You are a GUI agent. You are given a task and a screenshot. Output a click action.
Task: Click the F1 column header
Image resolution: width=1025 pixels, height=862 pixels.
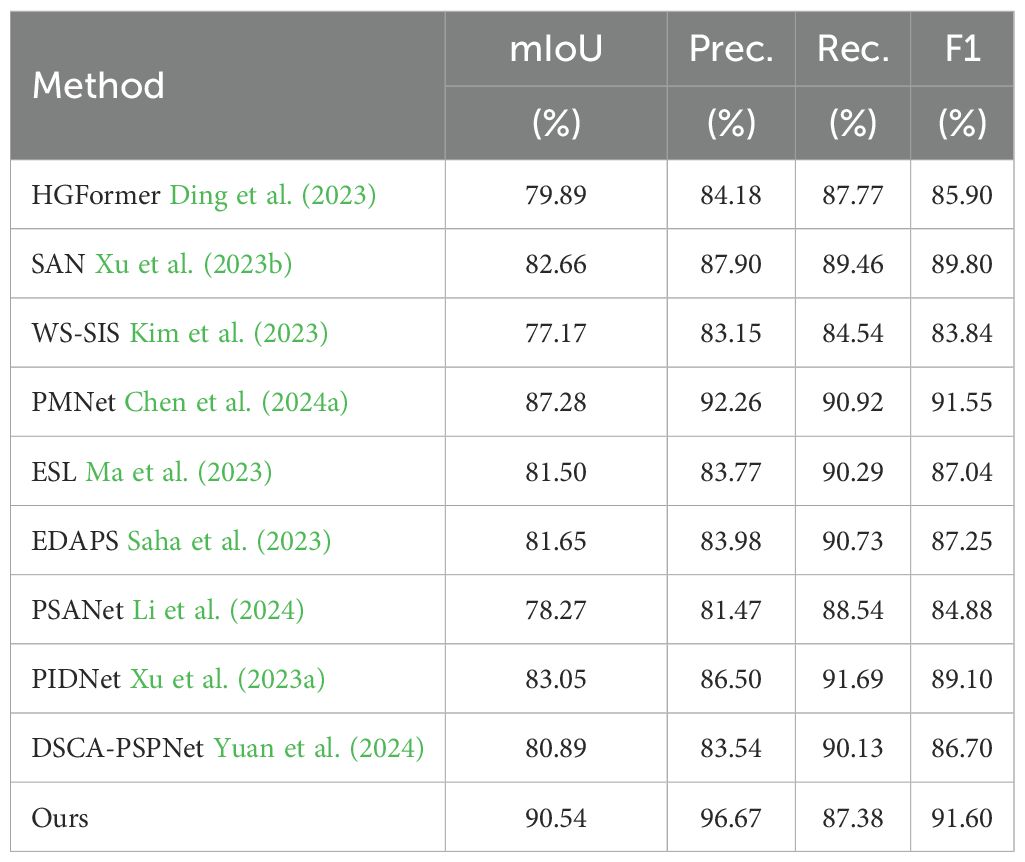point(964,49)
